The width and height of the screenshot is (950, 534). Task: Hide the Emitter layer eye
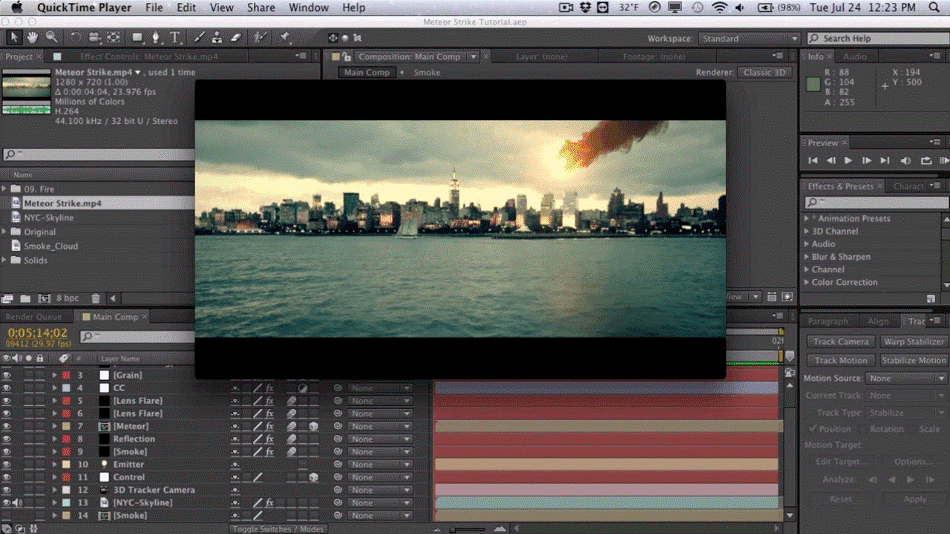click(x=7, y=464)
